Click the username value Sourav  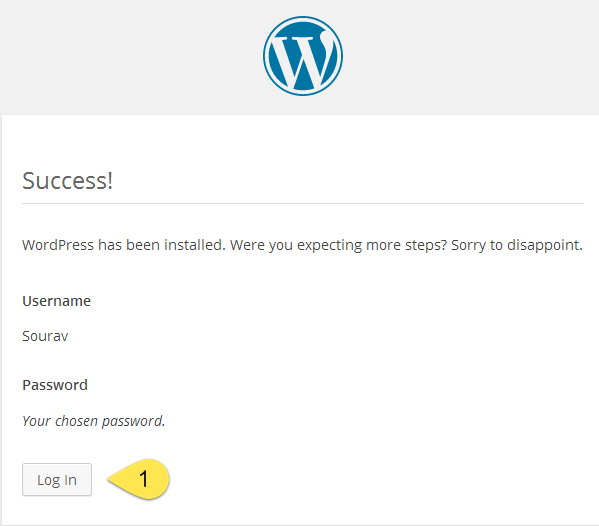click(45, 336)
